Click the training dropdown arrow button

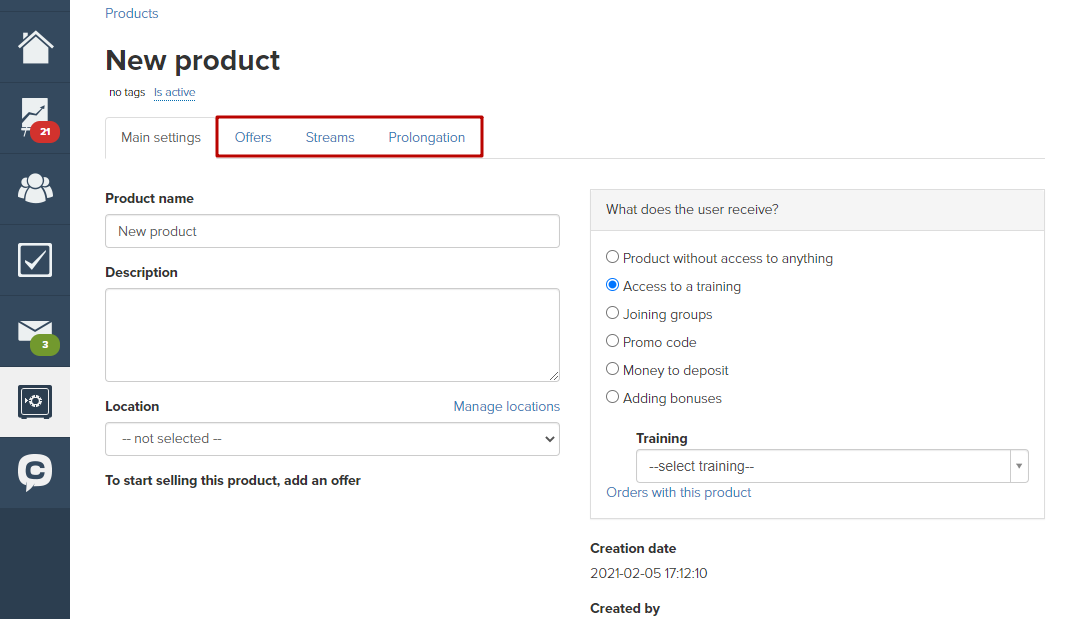pos(1019,466)
